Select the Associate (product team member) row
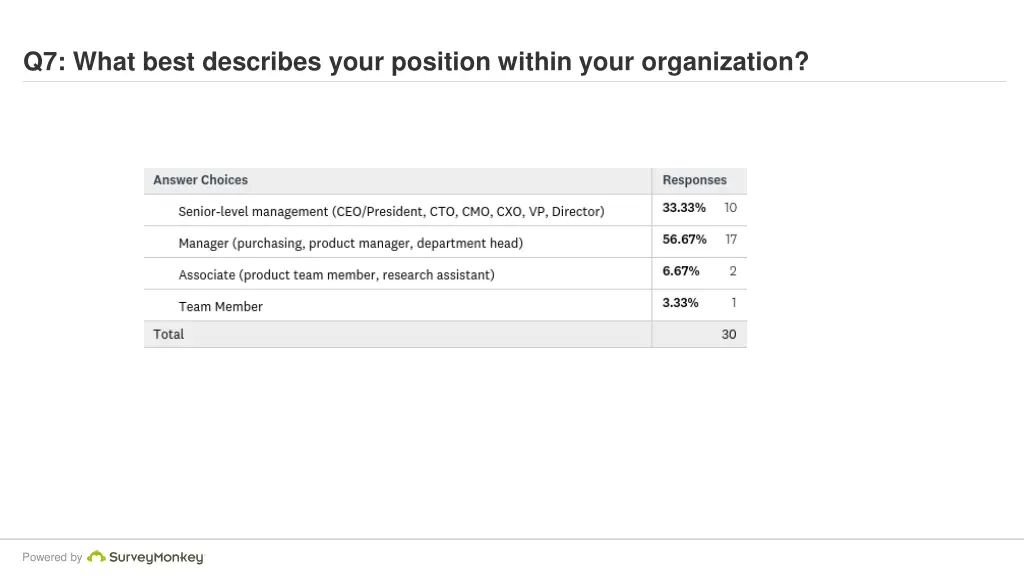 pyautogui.click(x=445, y=274)
